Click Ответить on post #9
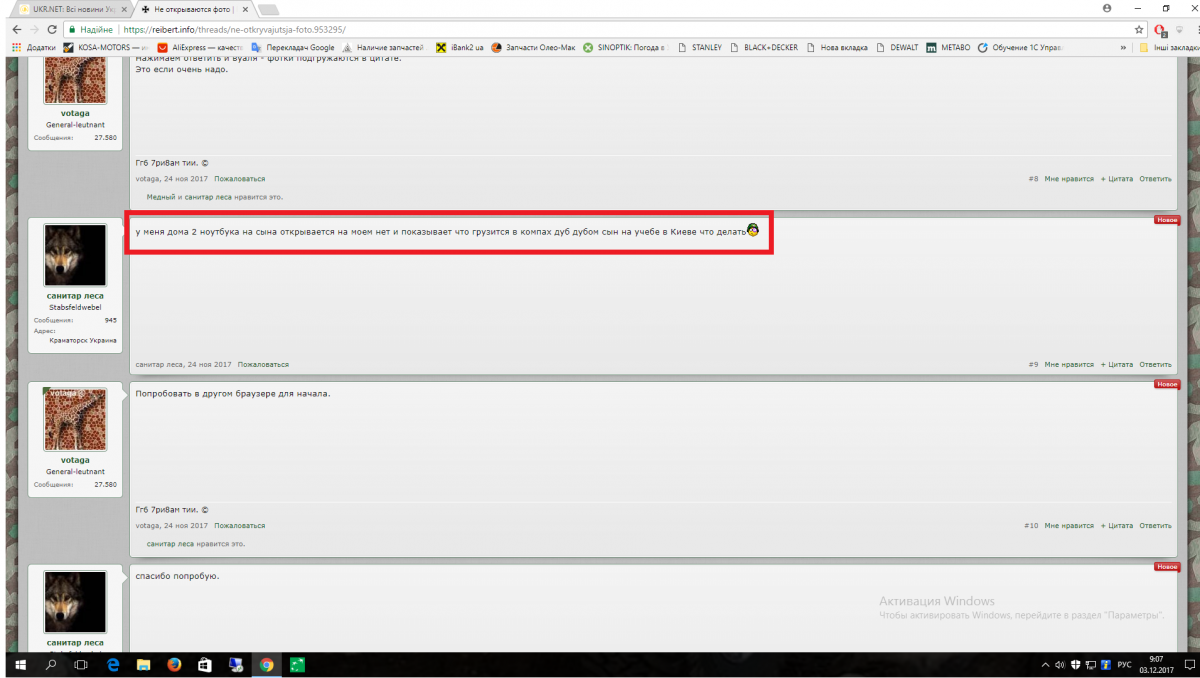This screenshot has height=678, width=1200. tap(1155, 365)
